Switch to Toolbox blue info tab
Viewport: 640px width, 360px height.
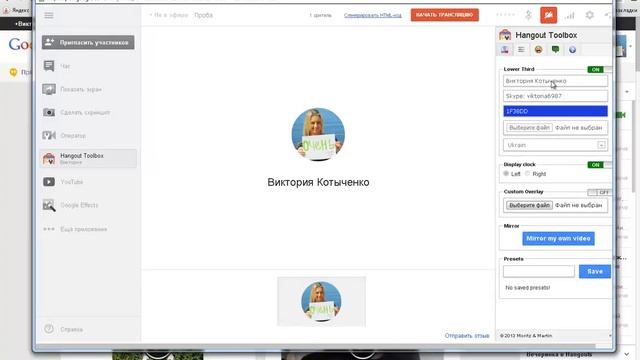click(x=572, y=50)
